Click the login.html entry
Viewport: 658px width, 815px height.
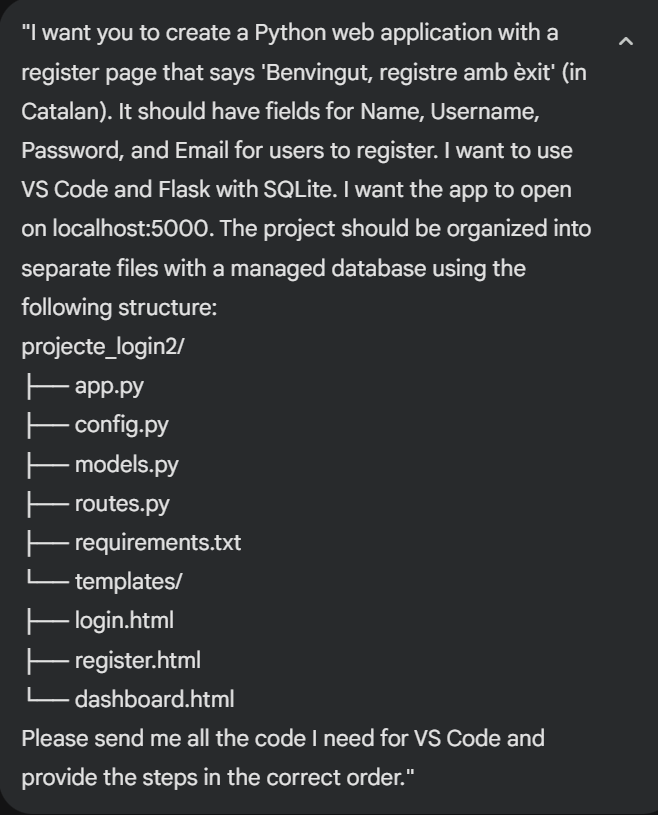point(124,621)
